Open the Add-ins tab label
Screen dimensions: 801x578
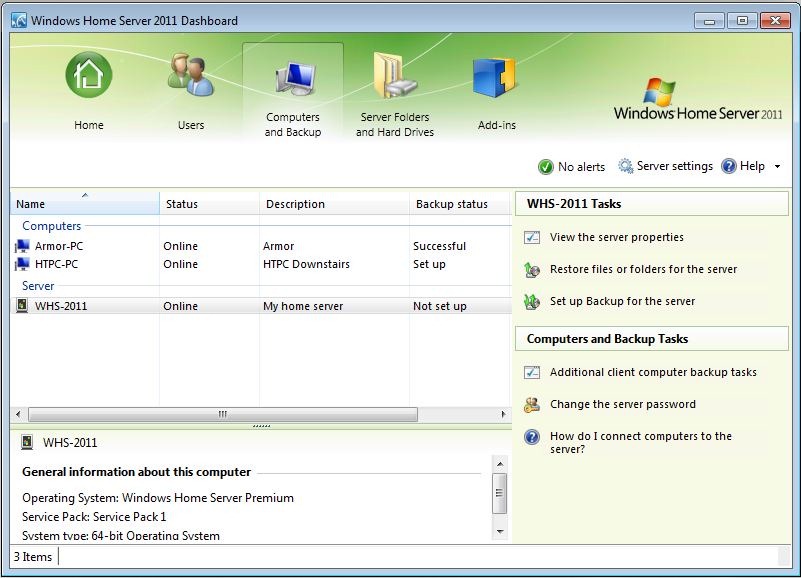(x=497, y=125)
